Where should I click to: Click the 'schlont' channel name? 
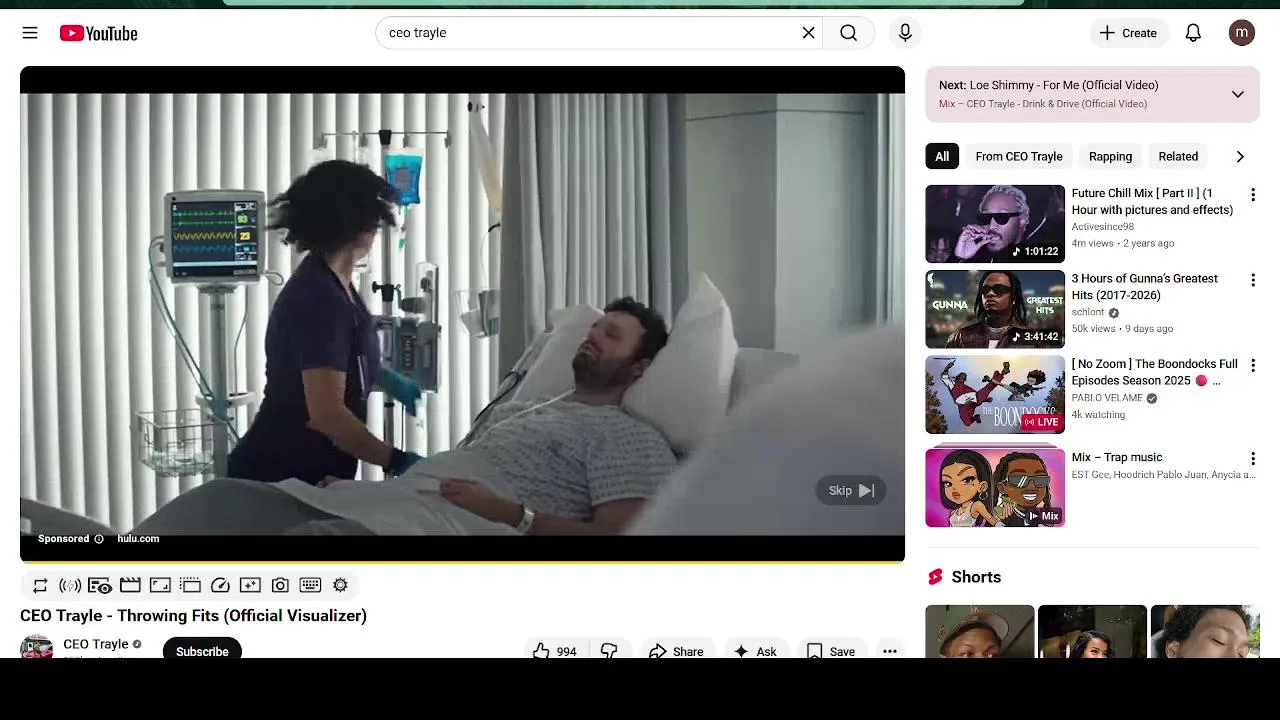pyautogui.click(x=1088, y=312)
